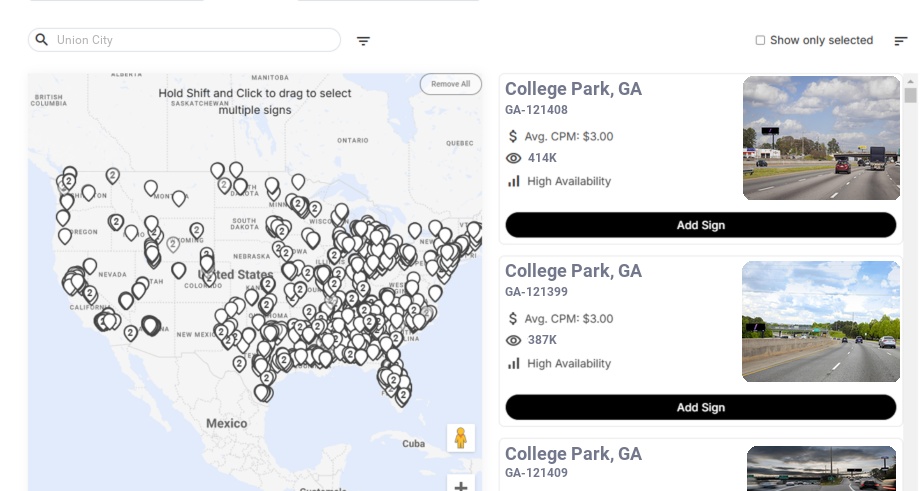Click availability bars icon for GA-121408
This screenshot has height=491, width=920.
514,181
